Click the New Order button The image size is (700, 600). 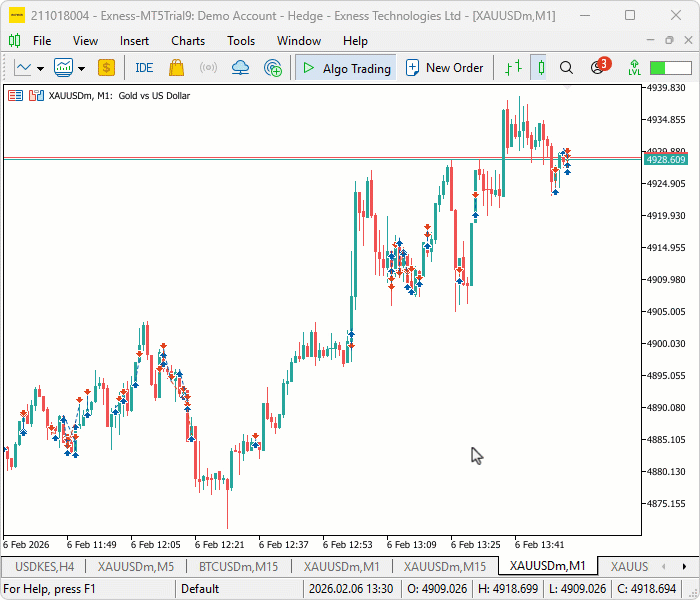click(x=444, y=68)
